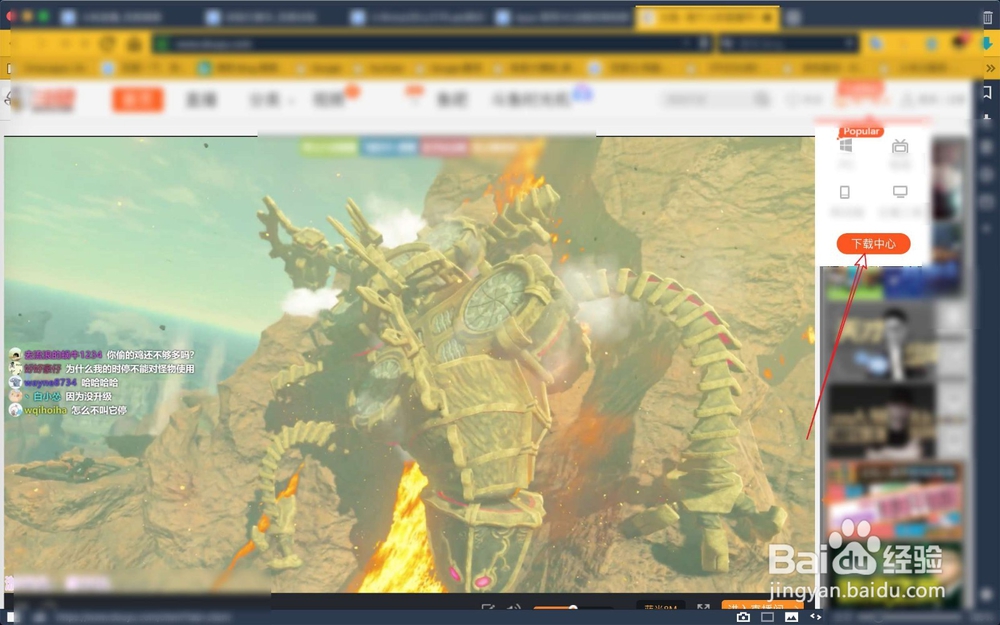
Task: Open the sidebar thumbnail showing a man
Action: (x=882, y=342)
